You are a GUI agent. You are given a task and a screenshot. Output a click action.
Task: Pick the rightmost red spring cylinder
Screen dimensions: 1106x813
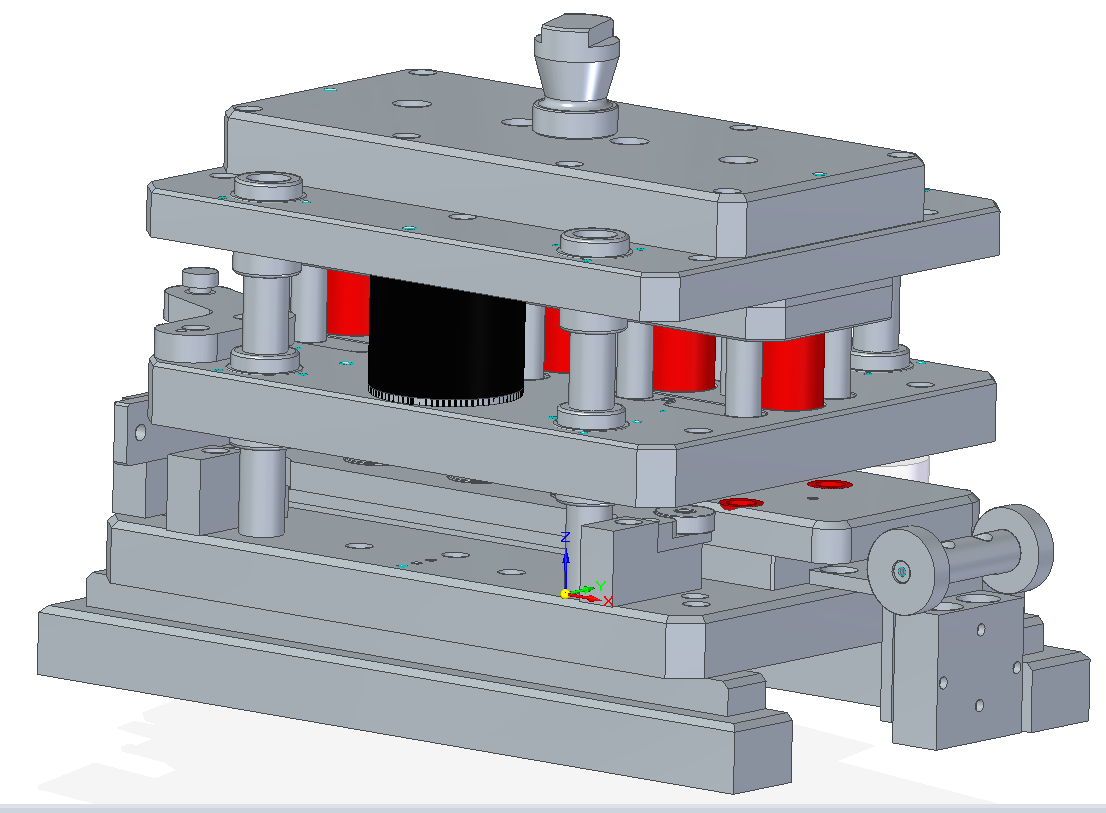[792, 372]
